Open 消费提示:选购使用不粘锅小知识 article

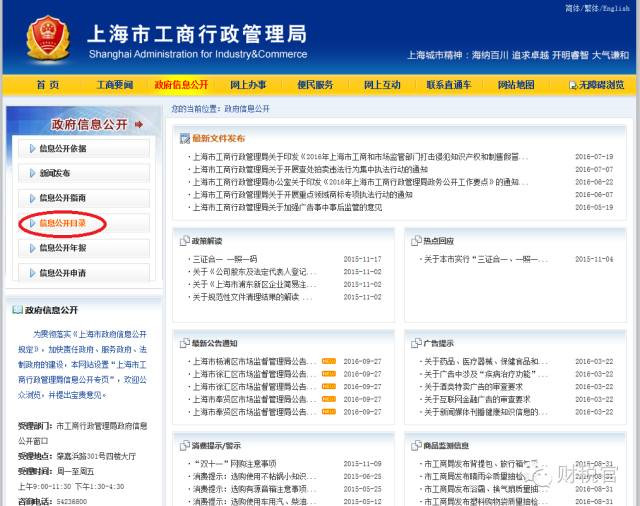(254, 477)
